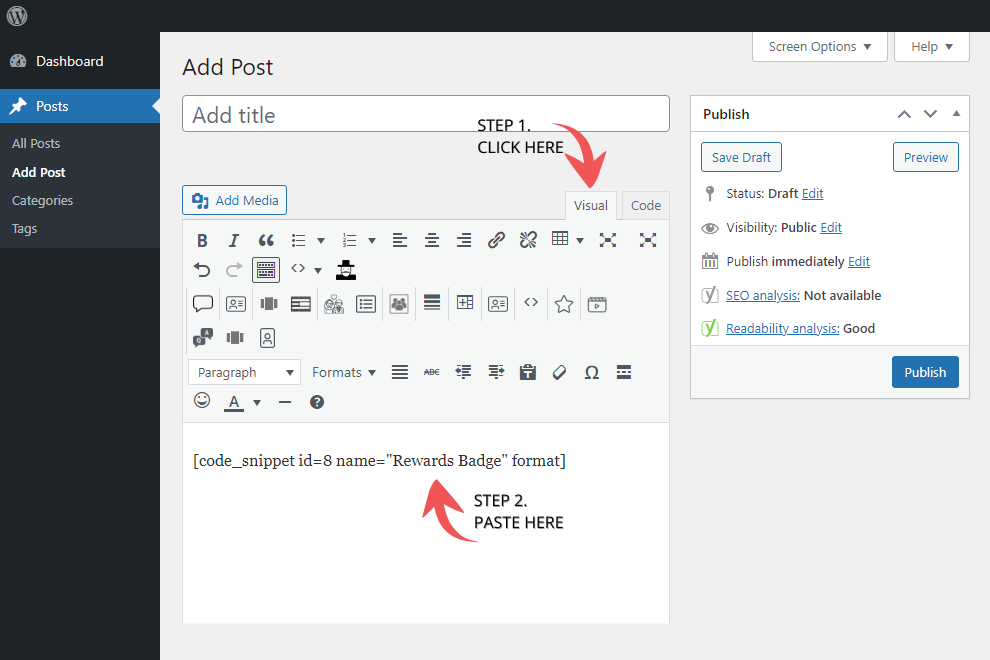
Task: Expand the bulleted list style arrow
Action: [x=321, y=241]
